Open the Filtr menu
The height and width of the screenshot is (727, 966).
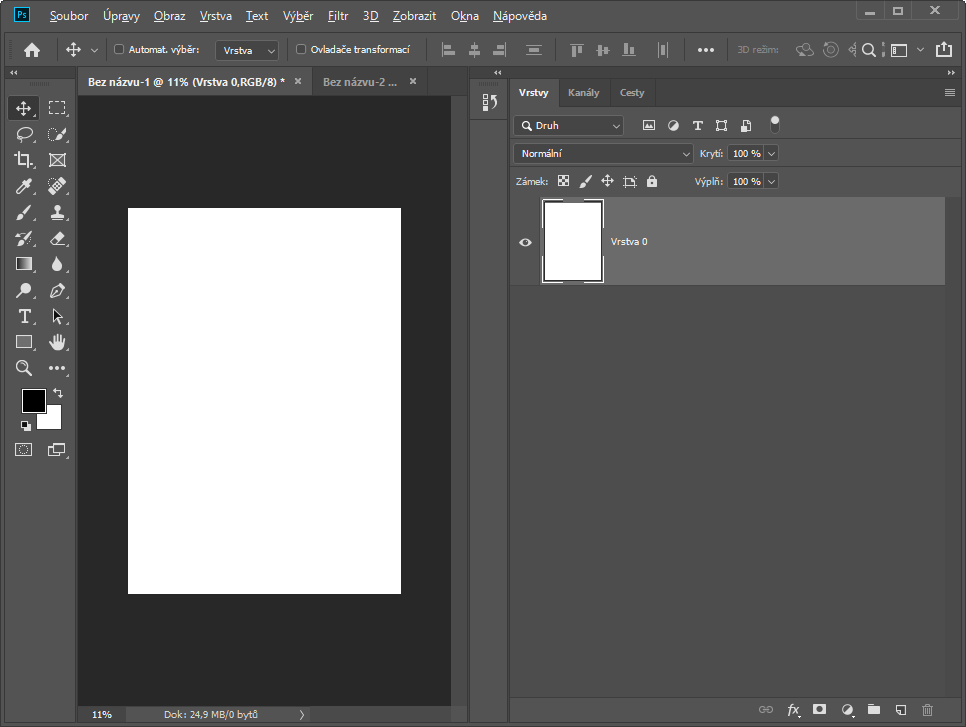(338, 16)
